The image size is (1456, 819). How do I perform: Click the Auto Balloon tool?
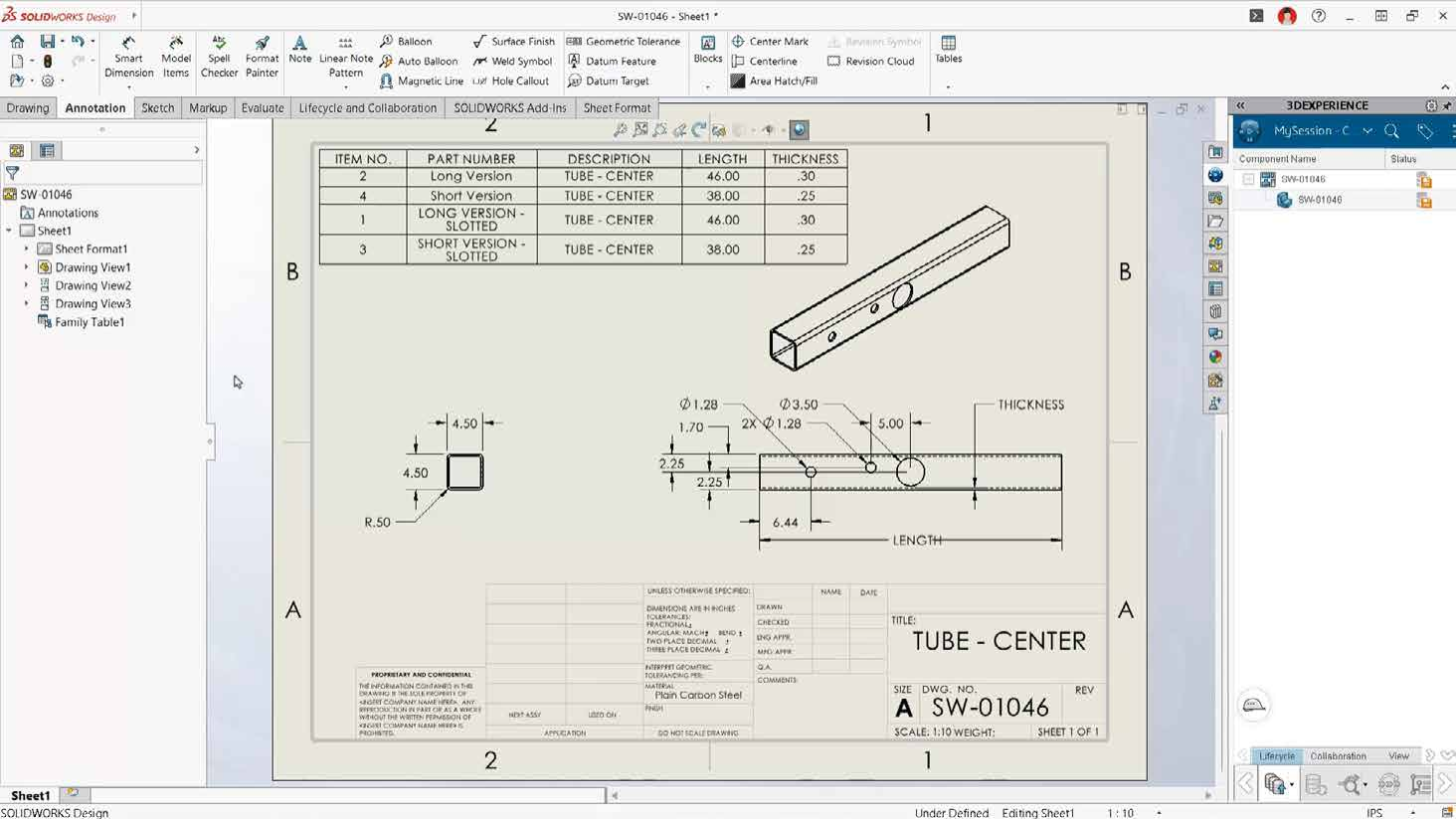click(419, 62)
